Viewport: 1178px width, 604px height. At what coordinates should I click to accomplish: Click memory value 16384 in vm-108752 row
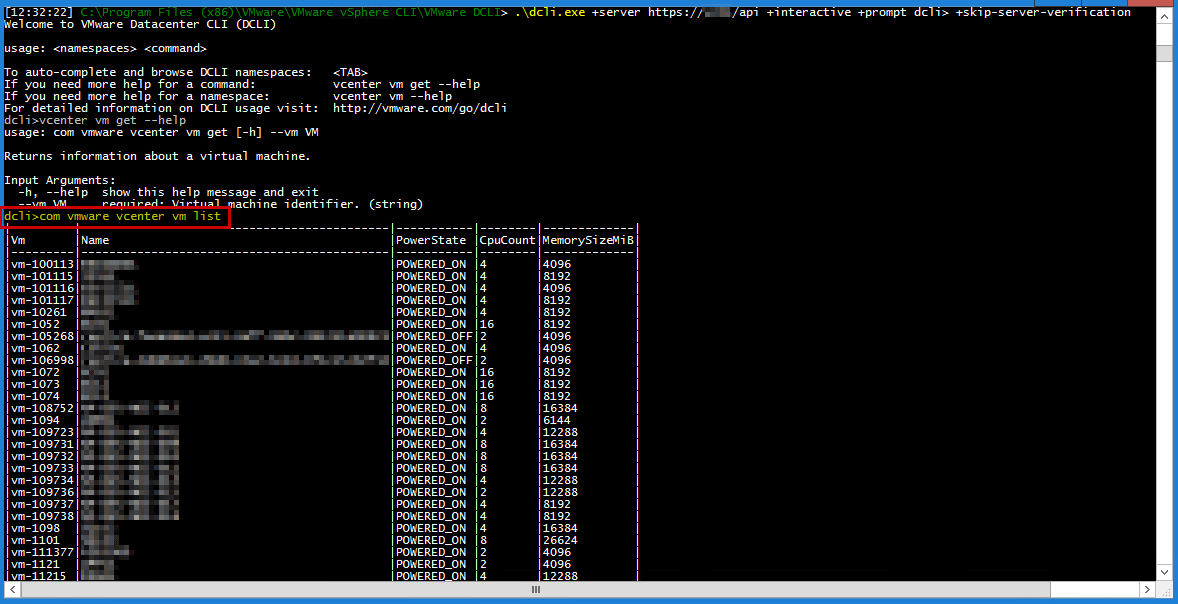[560, 409]
